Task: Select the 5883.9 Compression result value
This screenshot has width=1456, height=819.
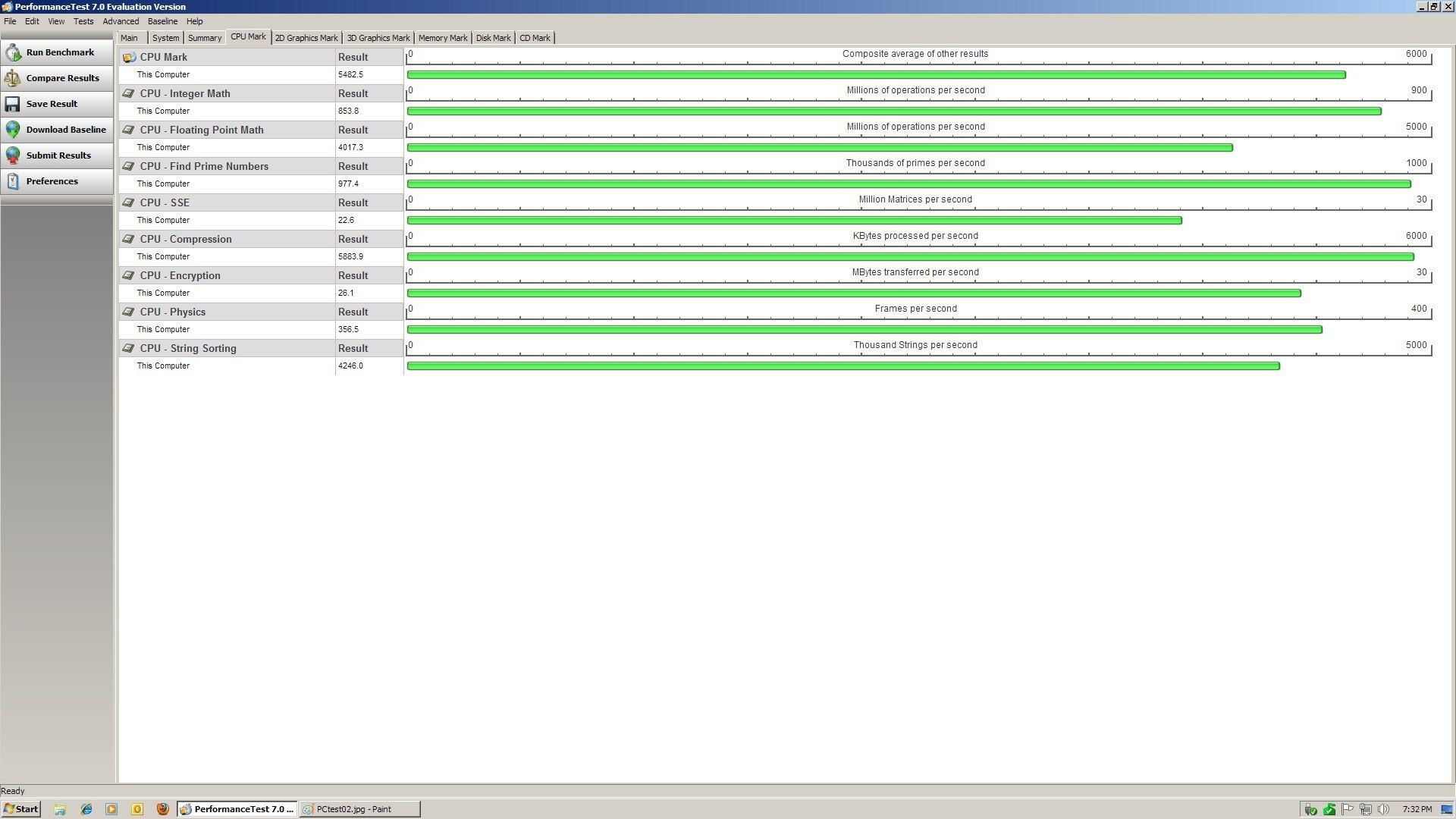Action: click(x=350, y=256)
